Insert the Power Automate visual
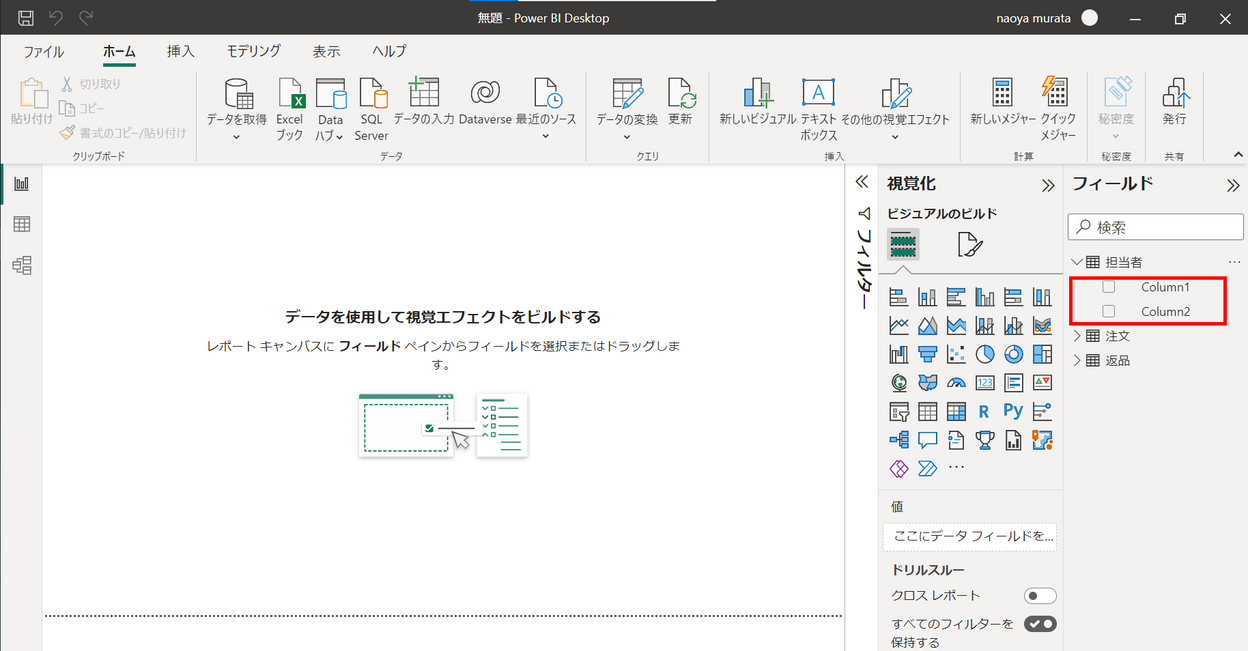 [927, 468]
